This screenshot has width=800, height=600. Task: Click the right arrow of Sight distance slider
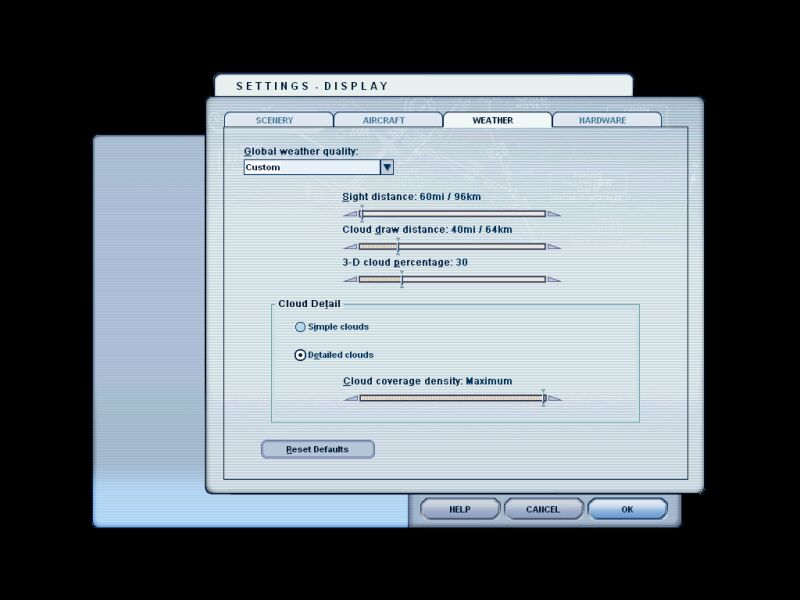tap(554, 214)
